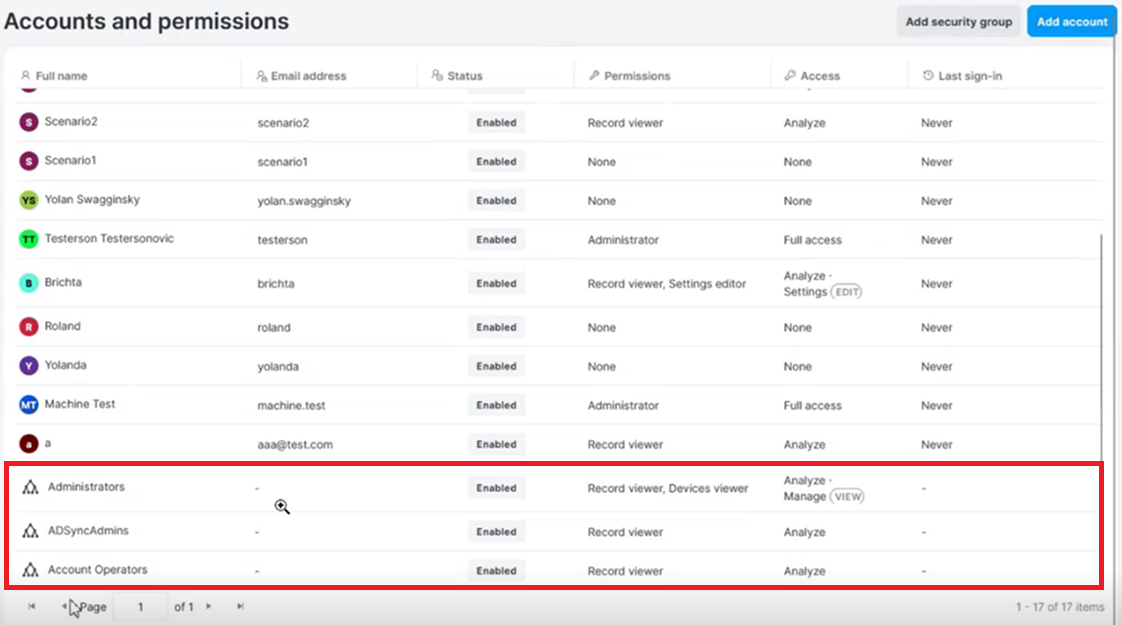Go to the last page arrow
1122x625 pixels.
(x=240, y=606)
